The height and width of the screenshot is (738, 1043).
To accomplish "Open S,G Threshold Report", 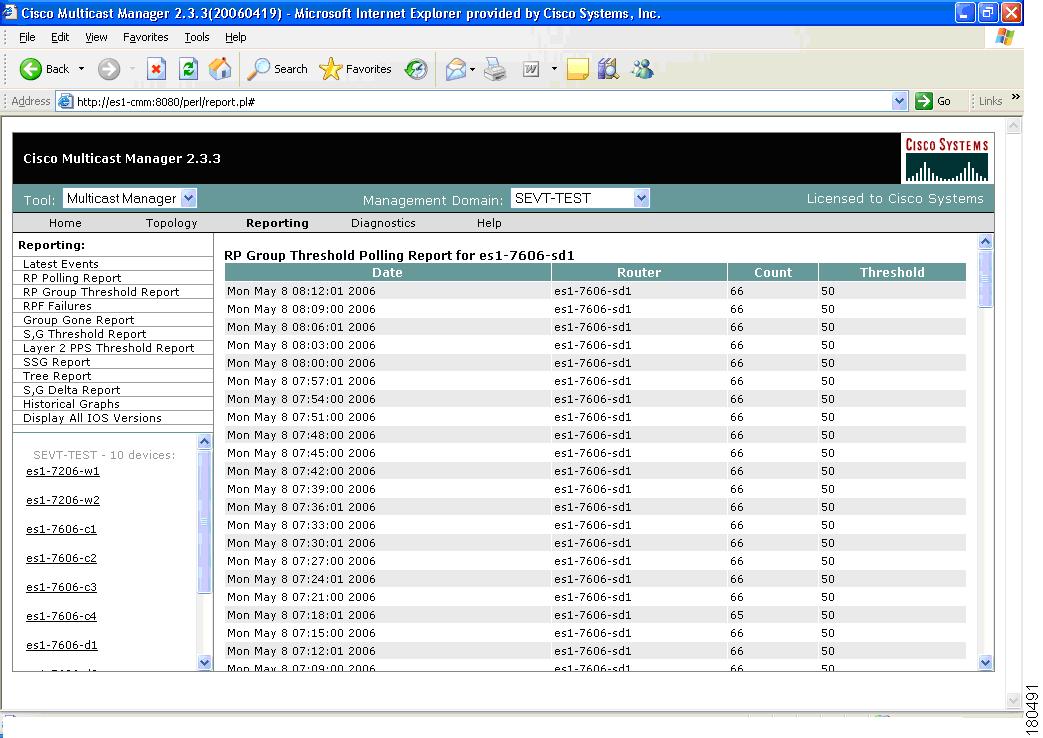I will click(84, 334).
